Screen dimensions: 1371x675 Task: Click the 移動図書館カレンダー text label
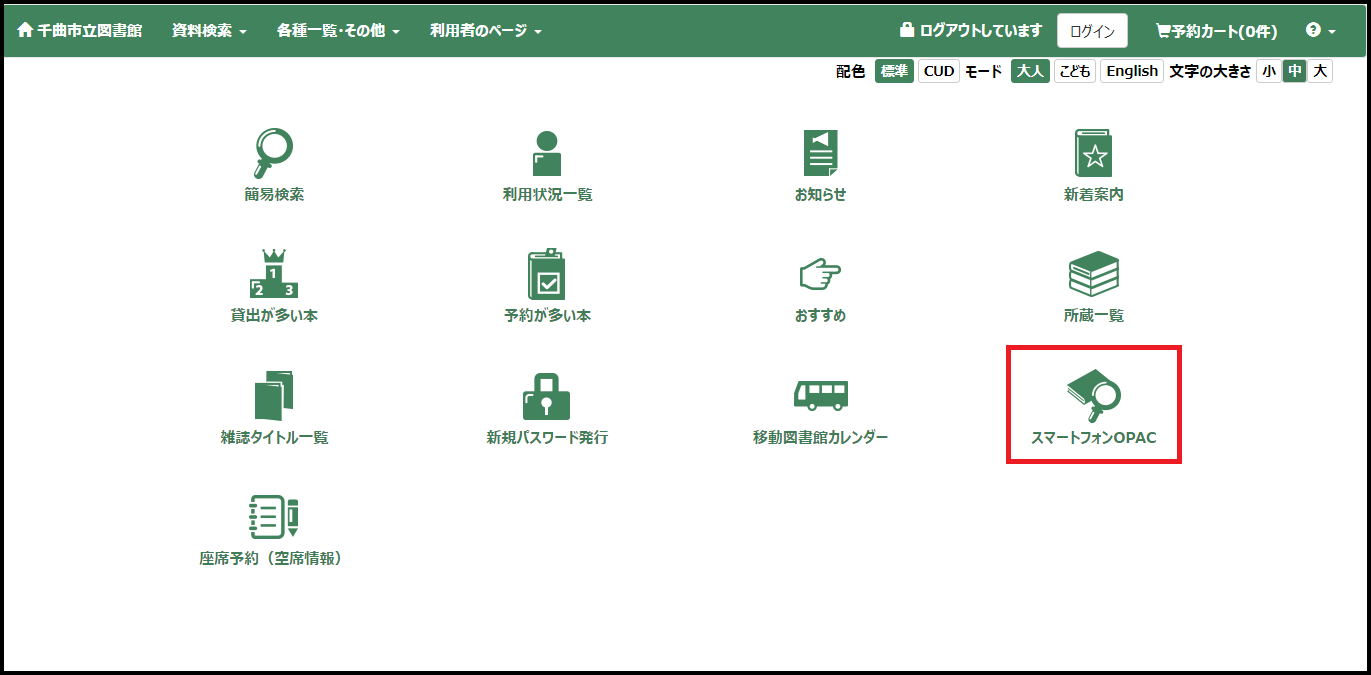[820, 438]
